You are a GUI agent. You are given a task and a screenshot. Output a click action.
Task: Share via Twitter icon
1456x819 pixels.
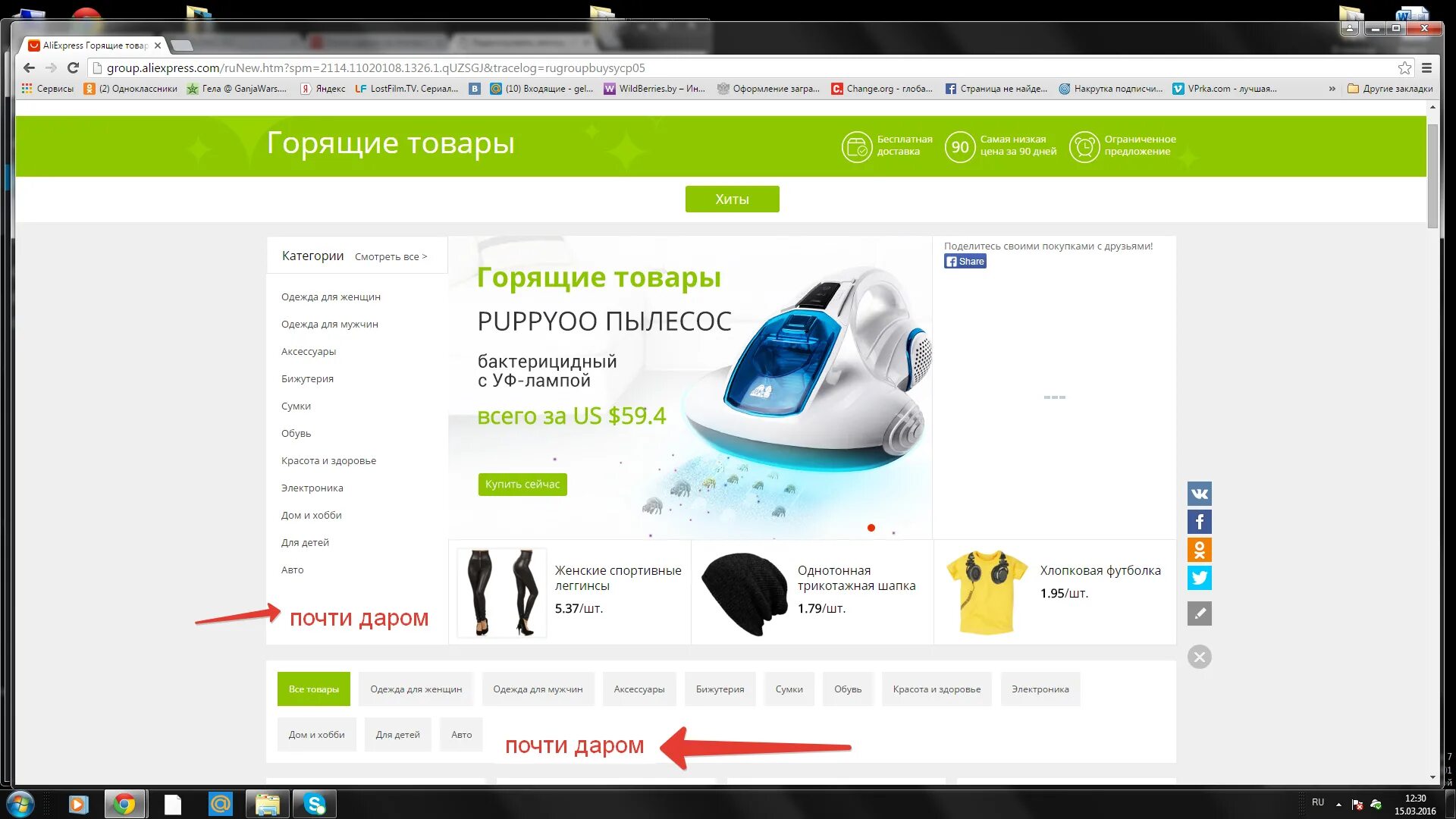(x=1199, y=578)
